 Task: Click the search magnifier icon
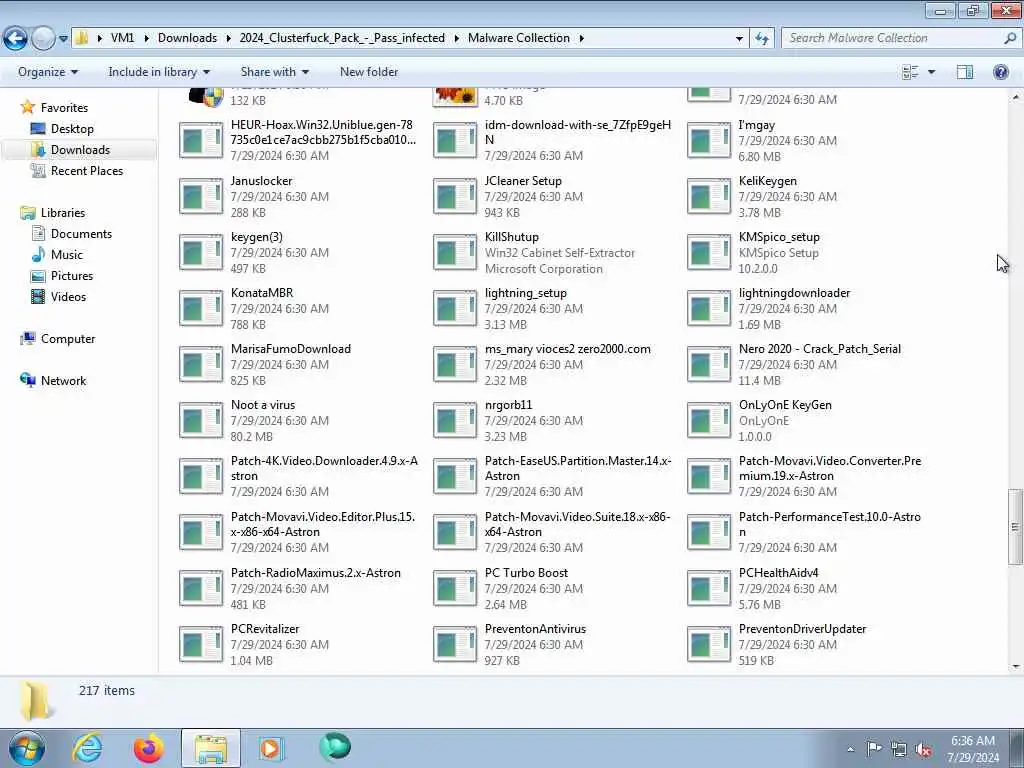1010,38
